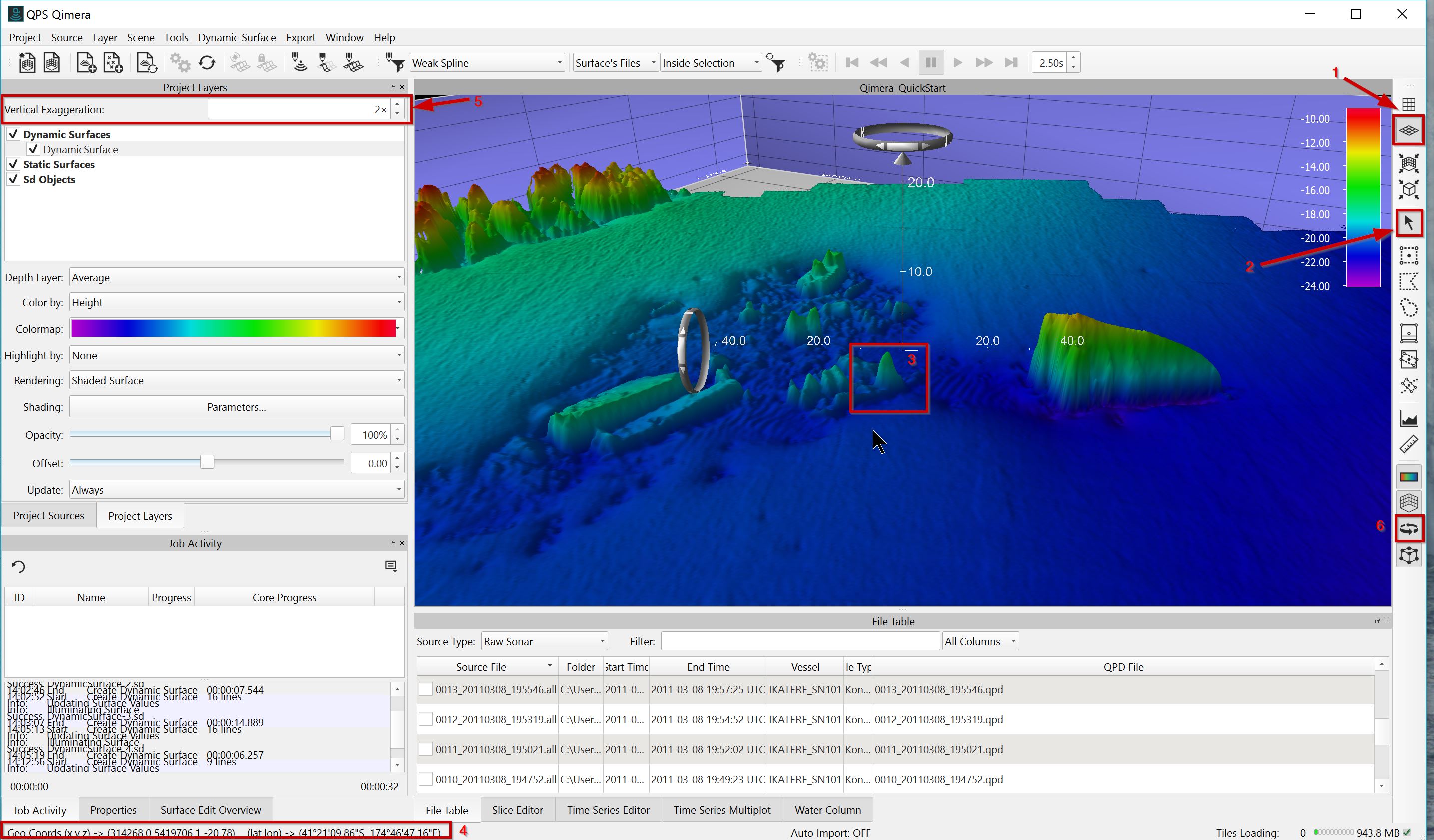This screenshot has height=840, width=1434.
Task: Select the ruler measure tool
Action: coord(1408,444)
